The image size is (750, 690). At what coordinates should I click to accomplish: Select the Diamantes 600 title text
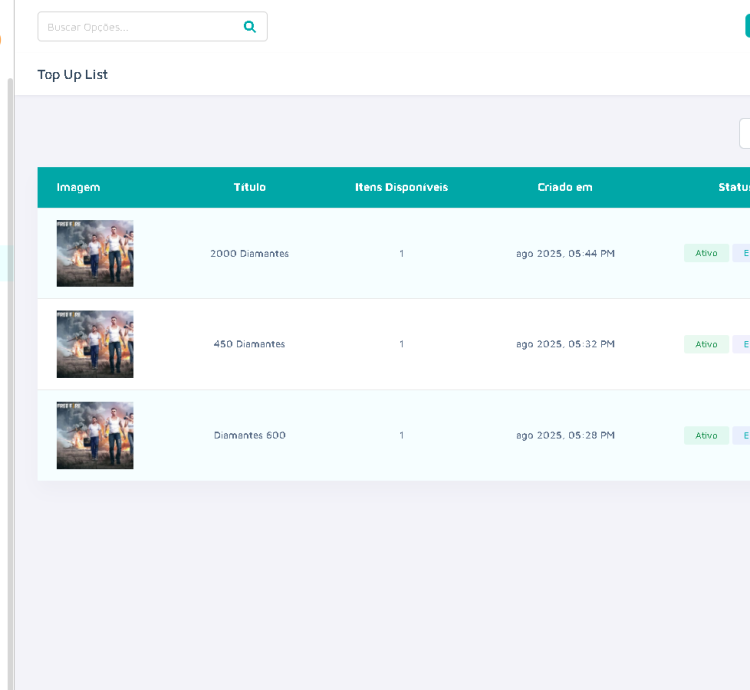click(x=249, y=435)
